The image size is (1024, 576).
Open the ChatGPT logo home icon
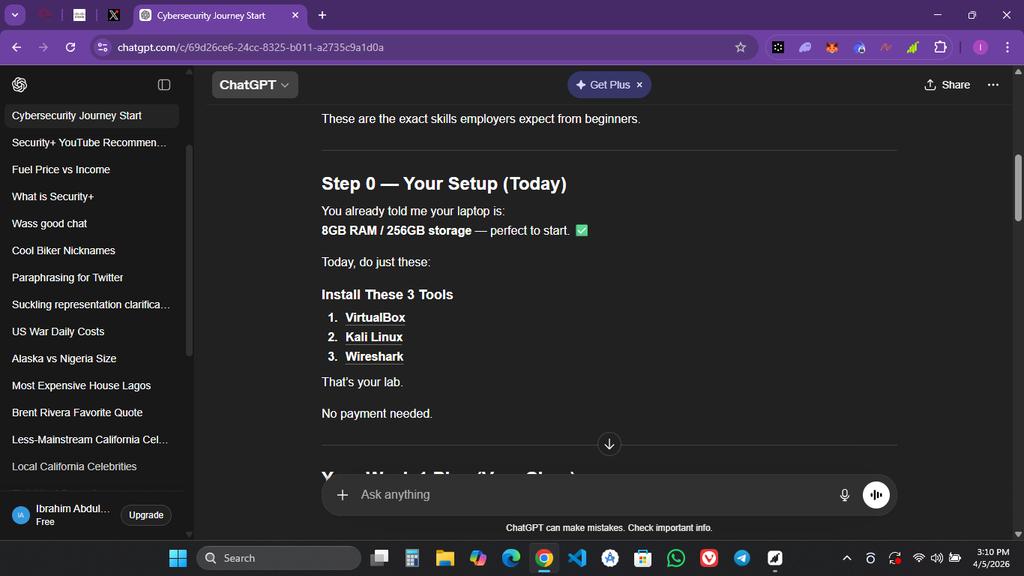[x=20, y=85]
